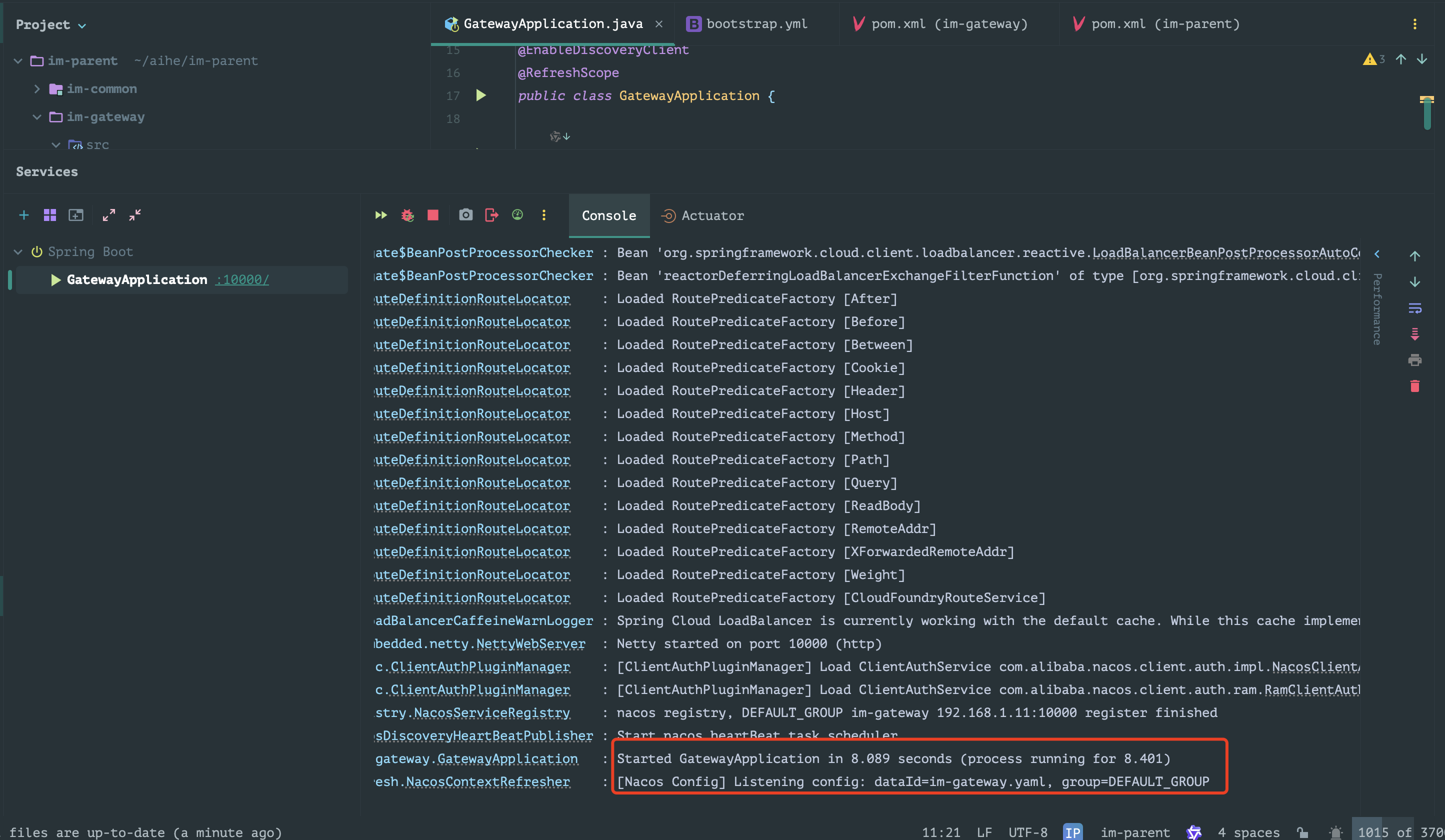
Task: Collapse all nodes in the Services tree
Action: point(135,215)
